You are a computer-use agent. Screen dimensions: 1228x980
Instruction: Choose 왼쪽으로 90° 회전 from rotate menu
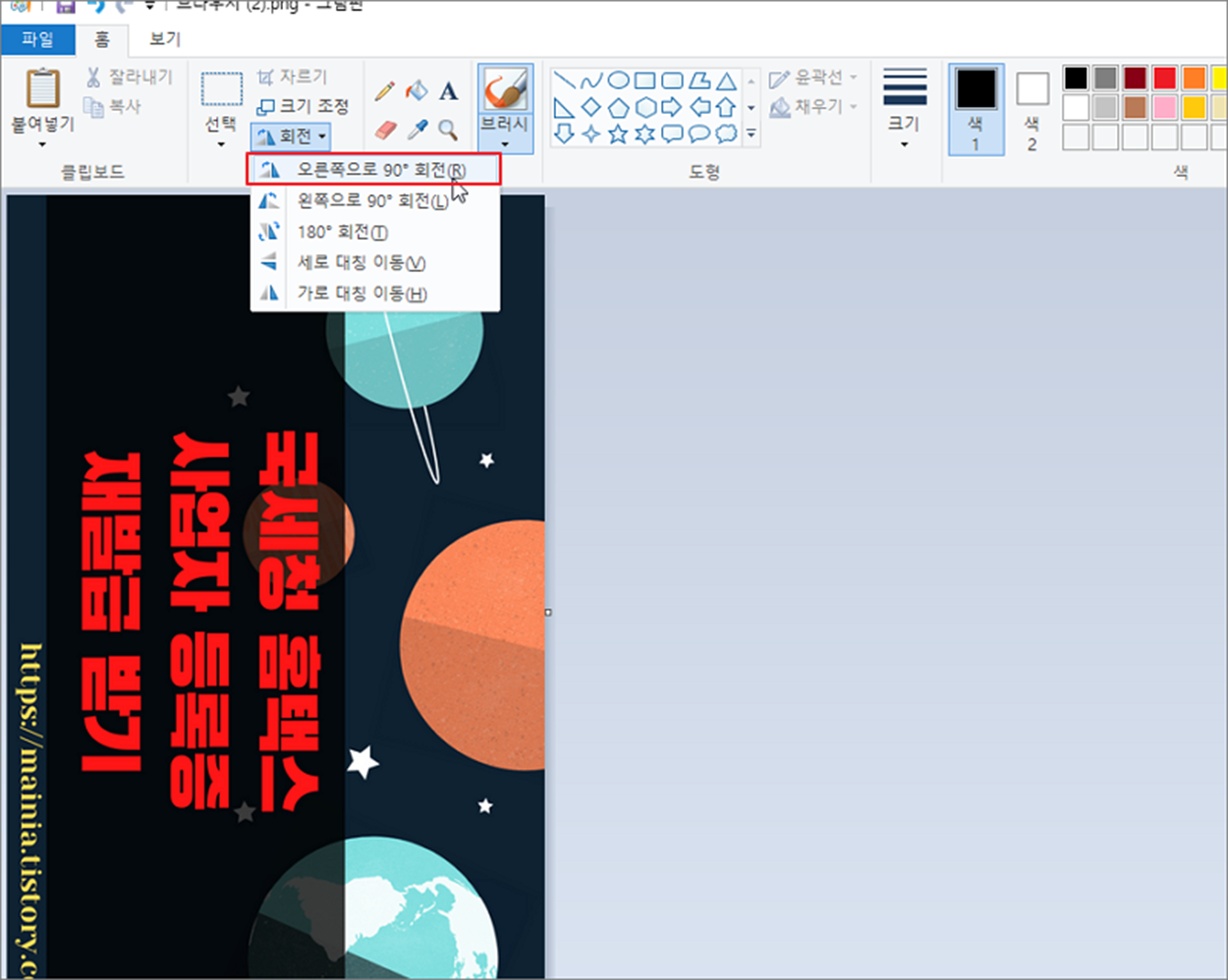pos(374,200)
